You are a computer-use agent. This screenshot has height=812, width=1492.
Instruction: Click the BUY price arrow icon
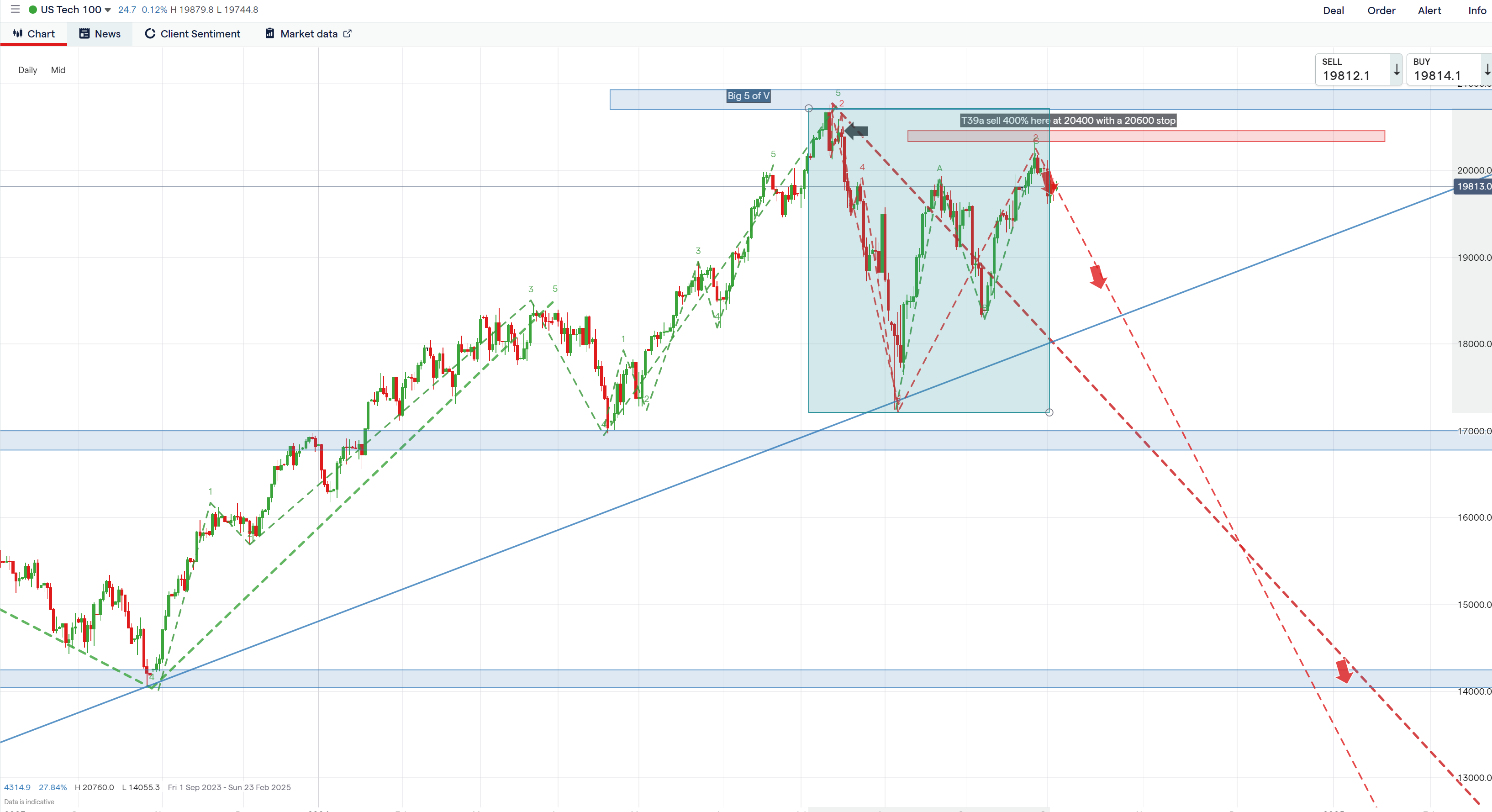[x=1487, y=69]
